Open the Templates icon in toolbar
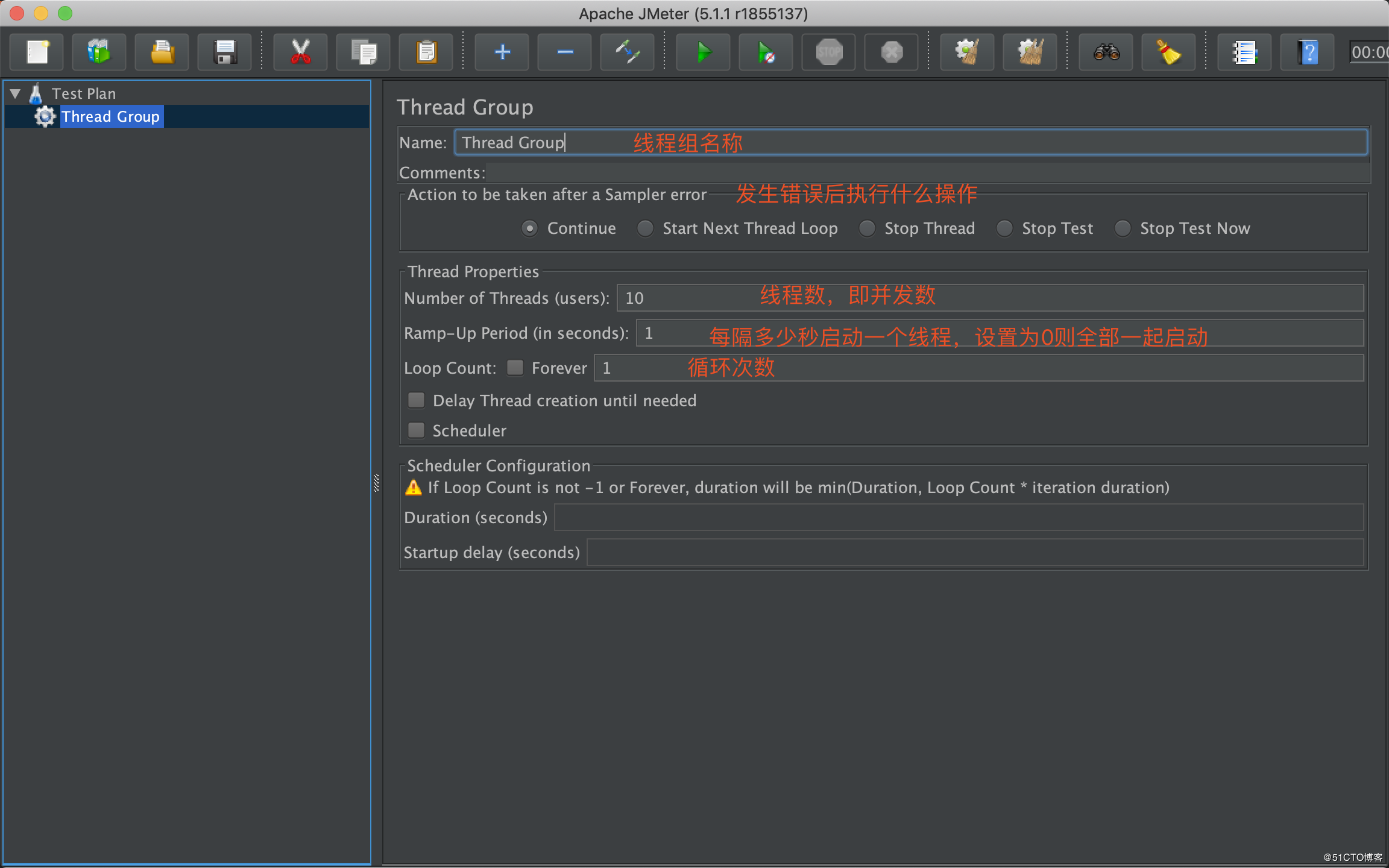Viewport: 1389px width, 868px height. (99, 52)
